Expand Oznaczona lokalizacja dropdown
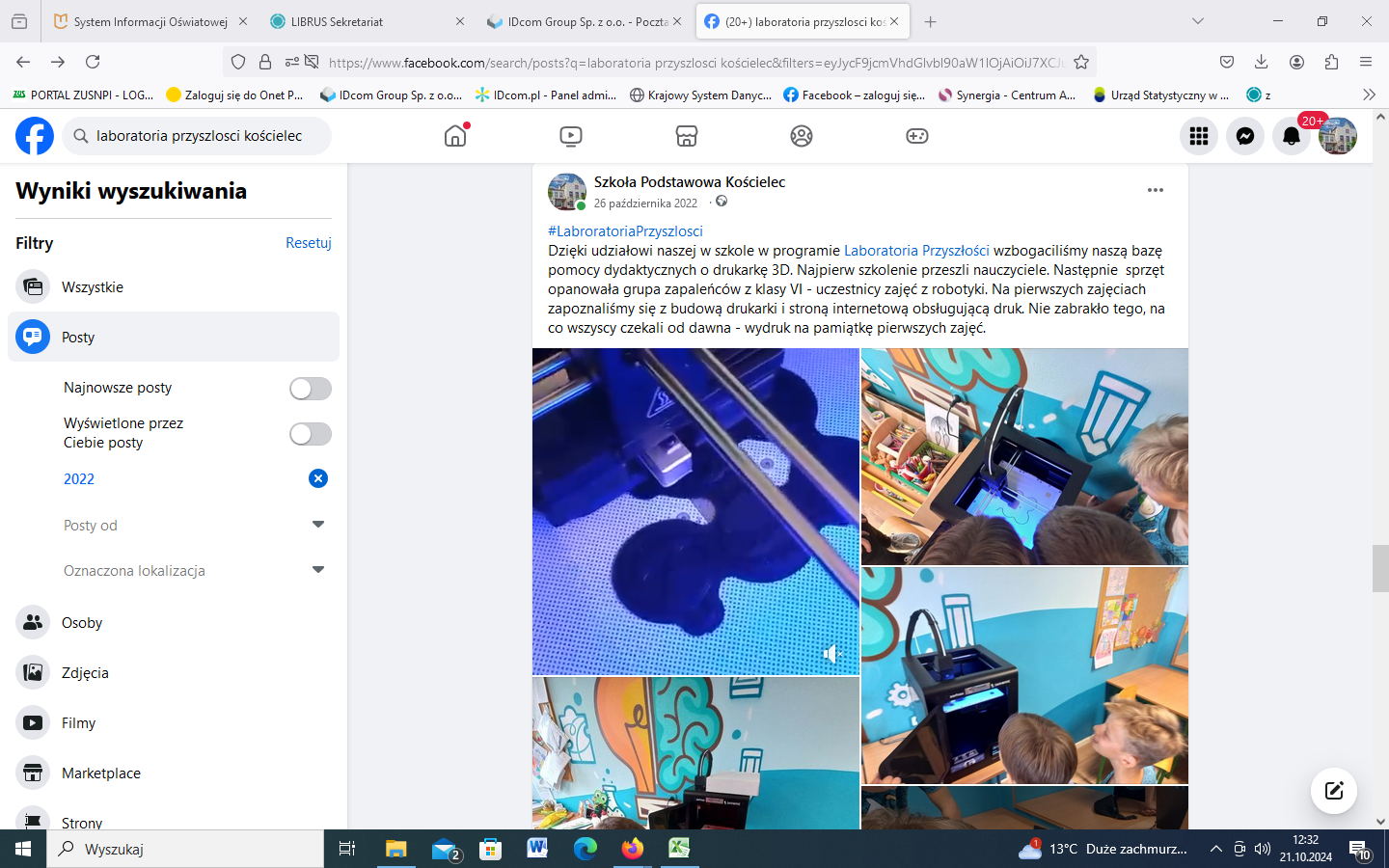The width and height of the screenshot is (1389, 868). click(318, 570)
